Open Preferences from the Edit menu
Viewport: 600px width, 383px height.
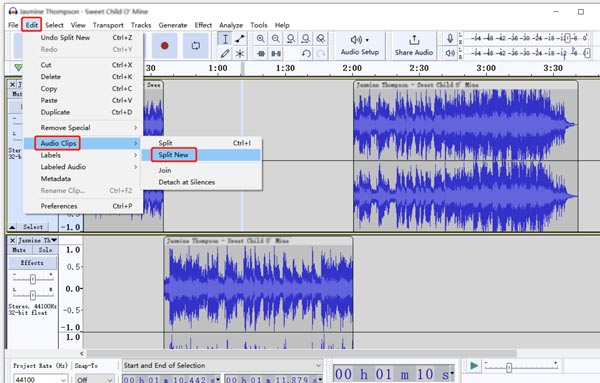pyautogui.click(x=82, y=206)
